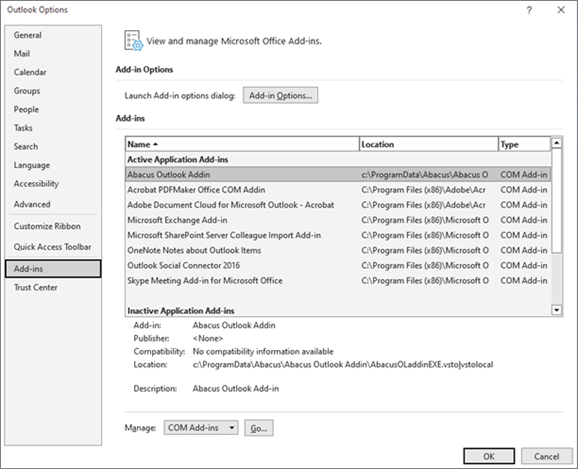This screenshot has width=578, height=469.
Task: Sort by the Name column header
Action: [x=242, y=145]
